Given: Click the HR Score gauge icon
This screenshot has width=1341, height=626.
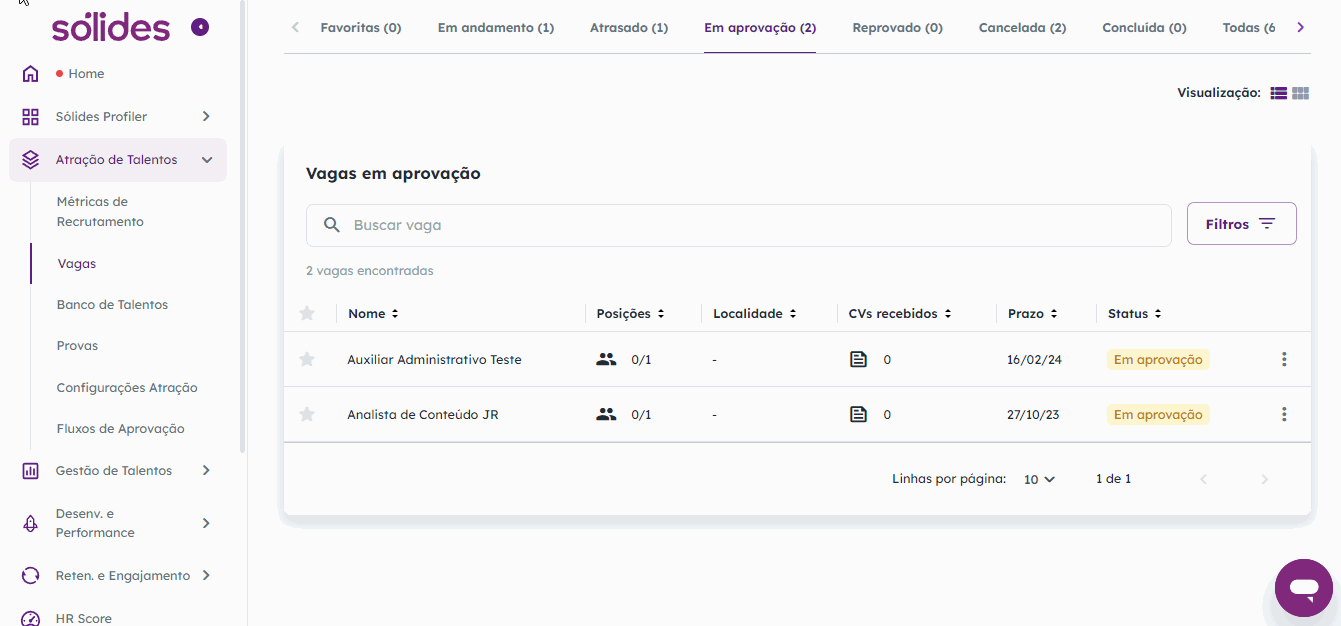Looking at the screenshot, I should click(x=31, y=619).
